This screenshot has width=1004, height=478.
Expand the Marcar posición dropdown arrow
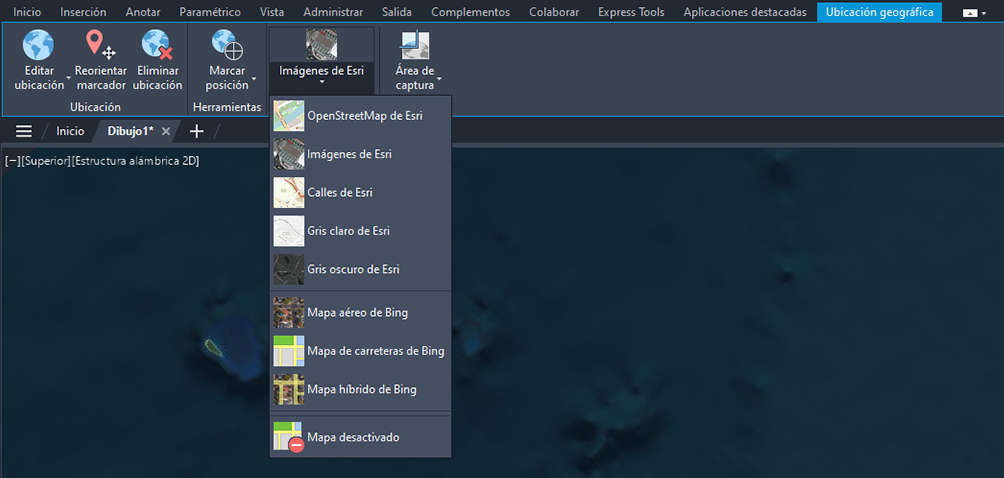tap(254, 79)
